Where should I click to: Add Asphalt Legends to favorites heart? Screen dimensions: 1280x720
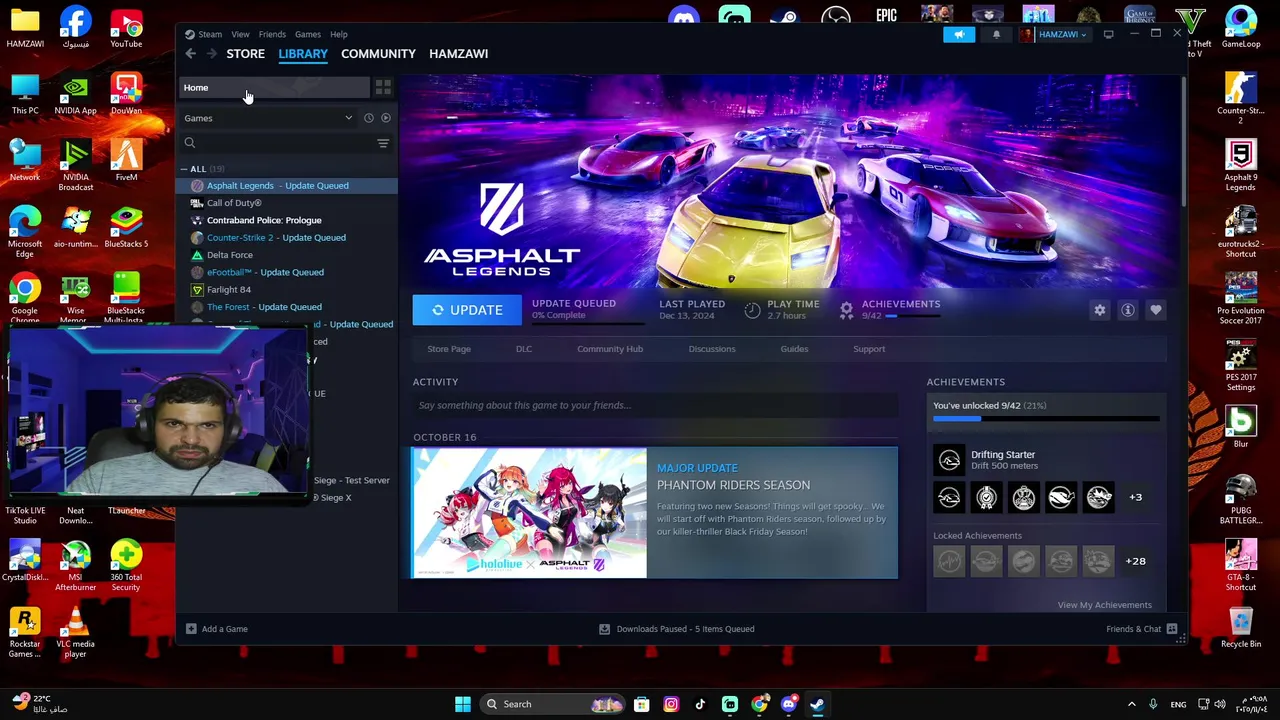tap(1156, 310)
